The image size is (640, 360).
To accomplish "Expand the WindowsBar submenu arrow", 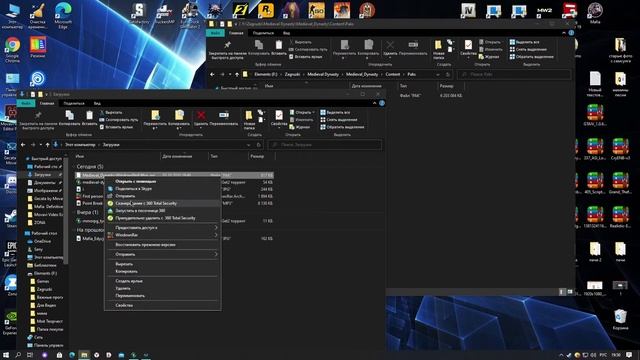I will coord(216,235).
